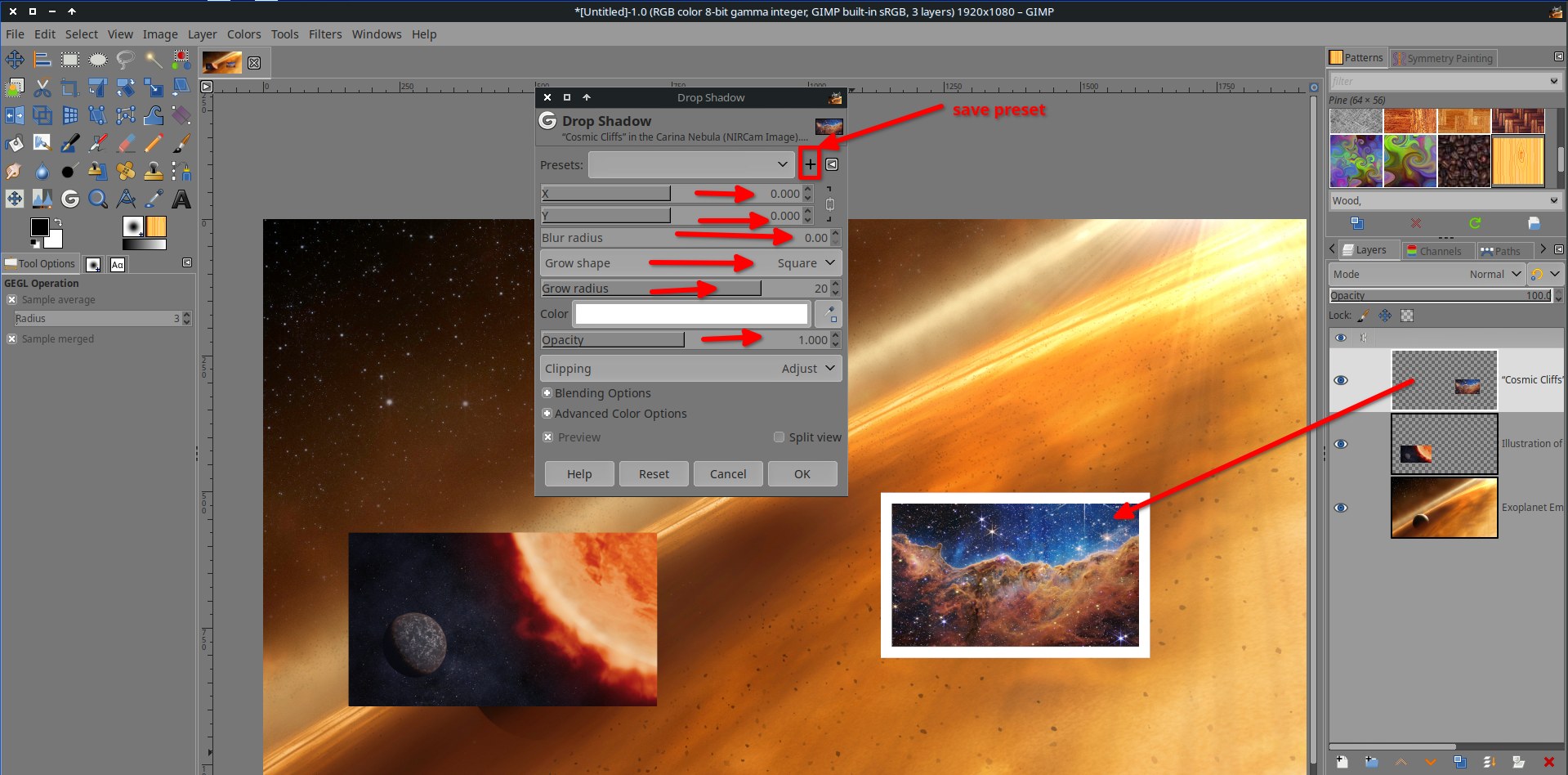Toggle the Sample merged checkbox
Viewport: 1568px width, 775px height.
pyautogui.click(x=11, y=339)
